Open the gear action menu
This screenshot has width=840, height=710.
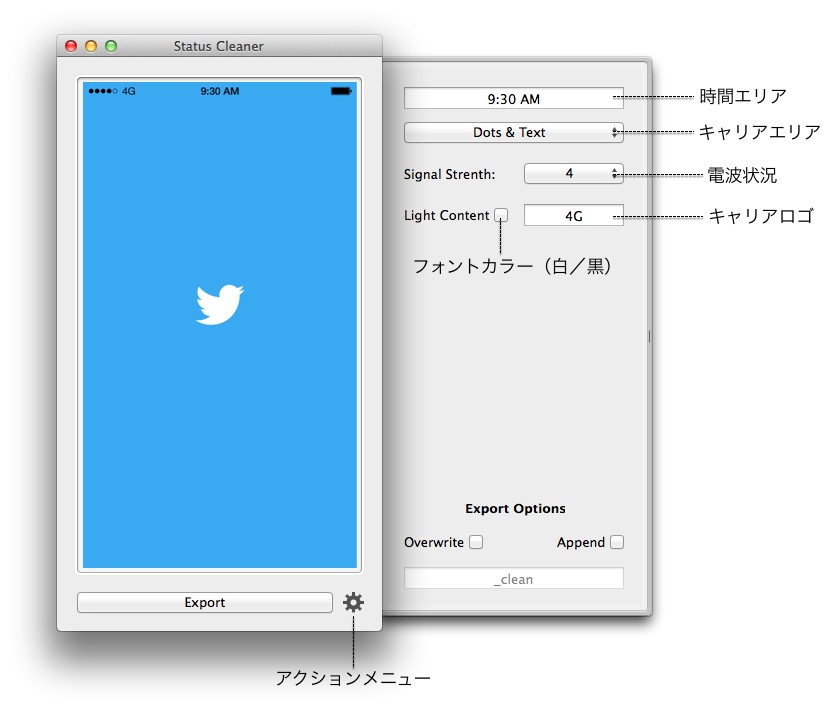tap(353, 602)
